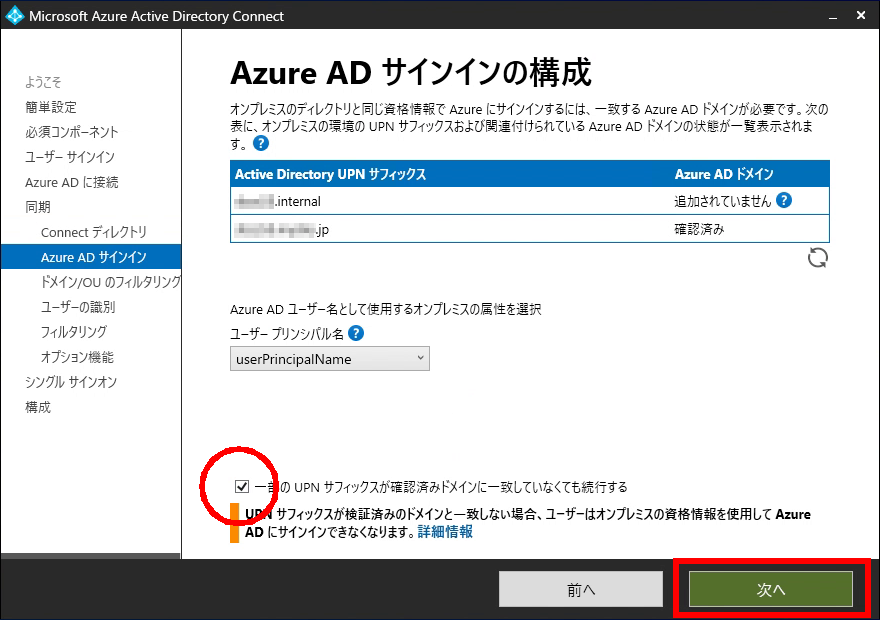Viewport: 880px width, 620px height.
Task: Select ドメイン/OU のフィルタリング in the sidebar
Action: (111, 282)
